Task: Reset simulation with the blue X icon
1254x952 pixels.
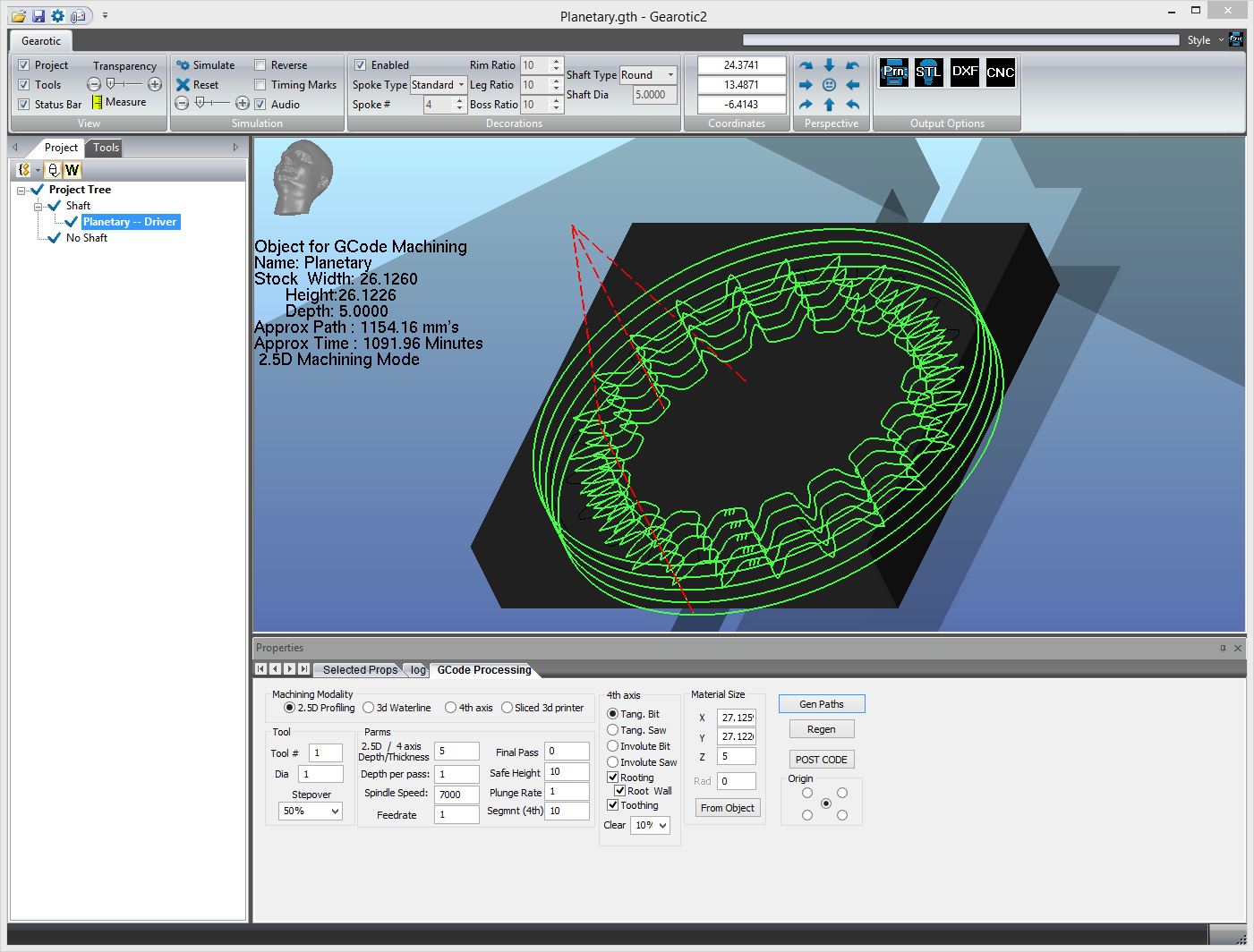Action: click(183, 85)
